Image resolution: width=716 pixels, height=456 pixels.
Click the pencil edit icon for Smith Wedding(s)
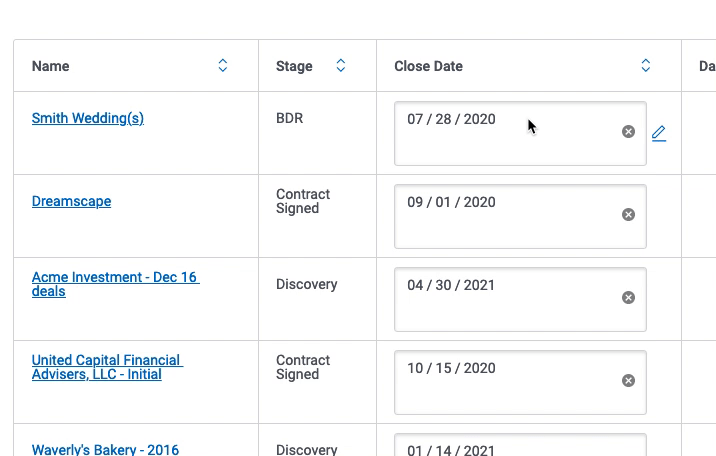click(659, 133)
